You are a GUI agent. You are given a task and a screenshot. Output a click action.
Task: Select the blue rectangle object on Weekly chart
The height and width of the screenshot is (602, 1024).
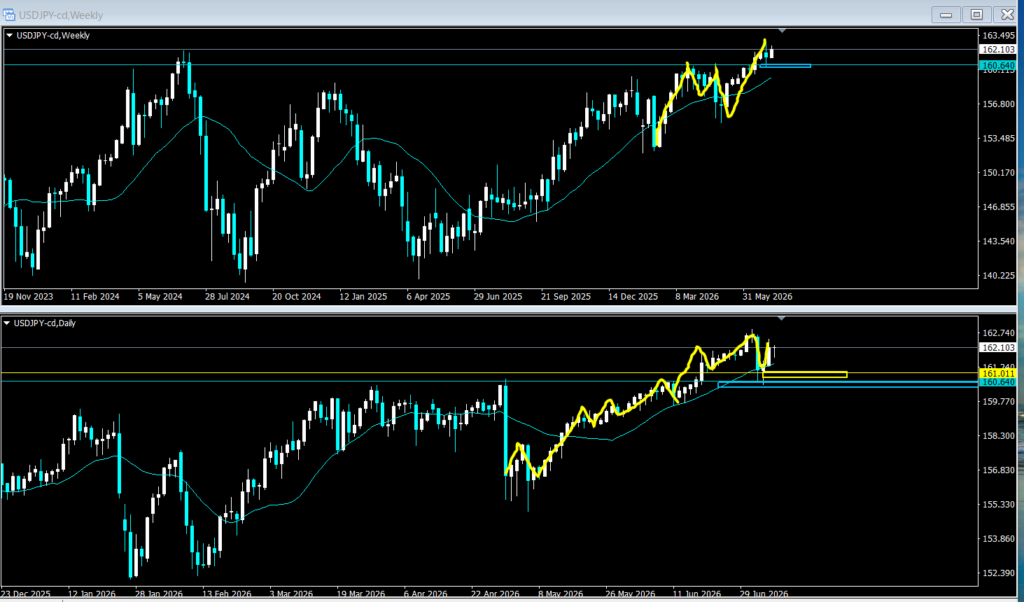[x=785, y=65]
